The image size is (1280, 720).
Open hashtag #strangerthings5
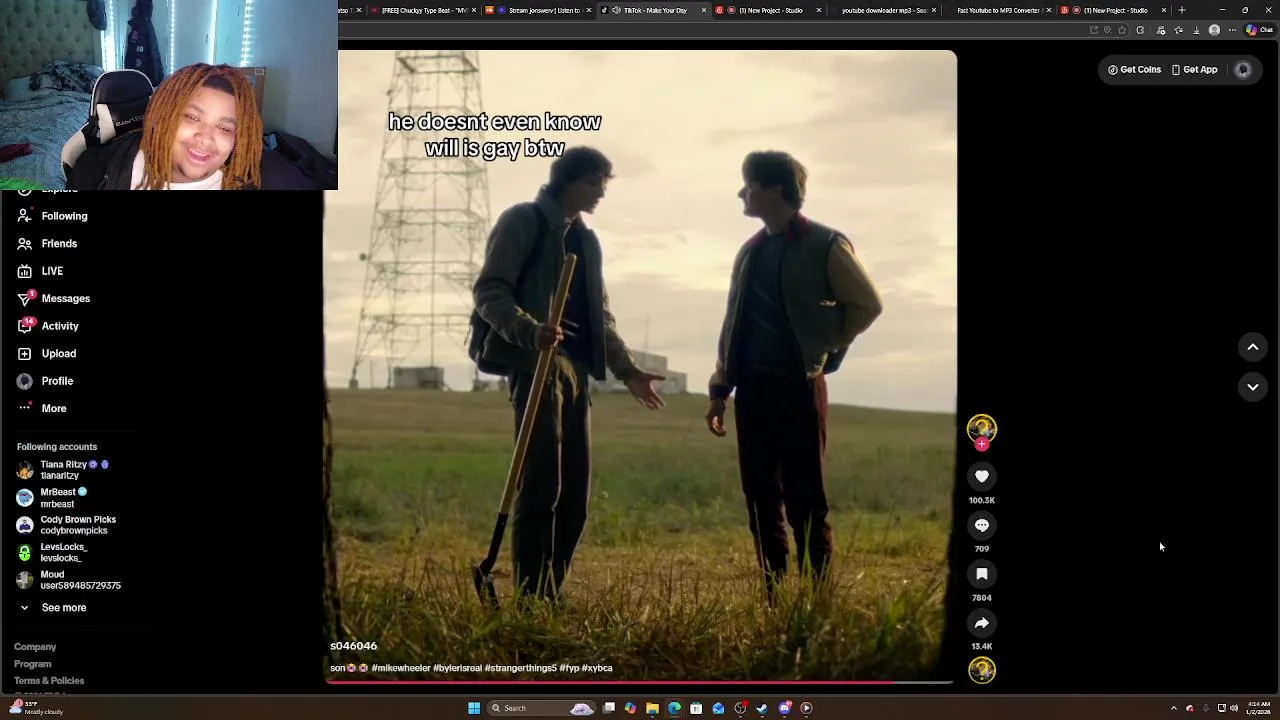520,668
